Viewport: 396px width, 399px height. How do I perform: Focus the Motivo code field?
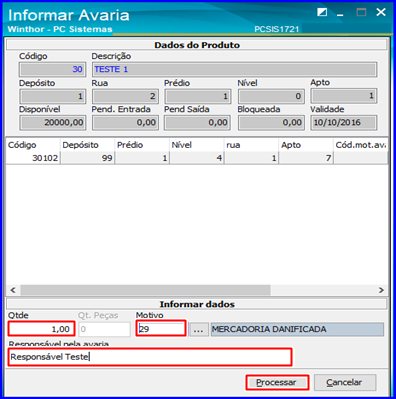[x=161, y=329]
